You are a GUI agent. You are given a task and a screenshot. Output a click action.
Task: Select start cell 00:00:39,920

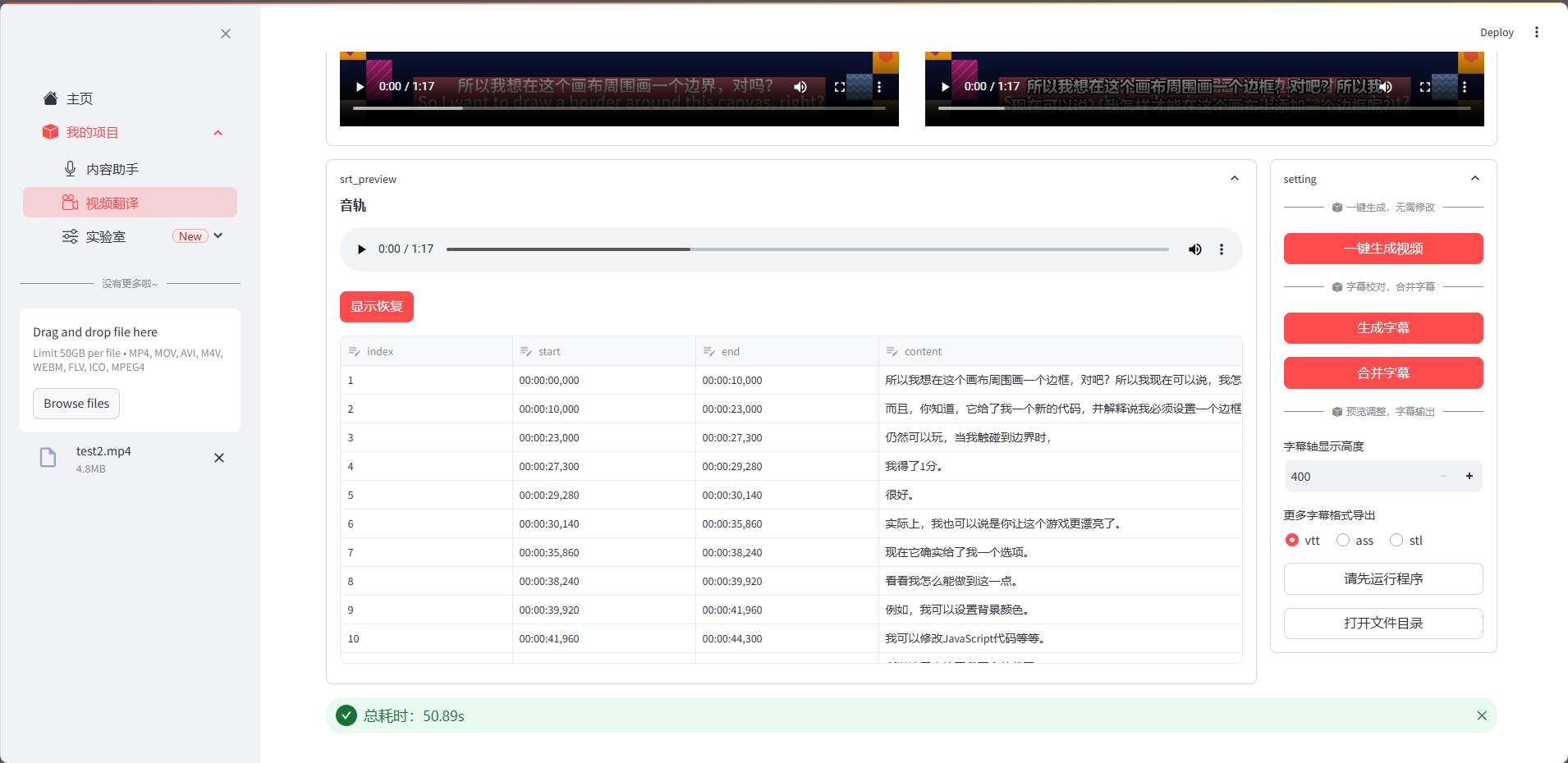[x=603, y=610]
